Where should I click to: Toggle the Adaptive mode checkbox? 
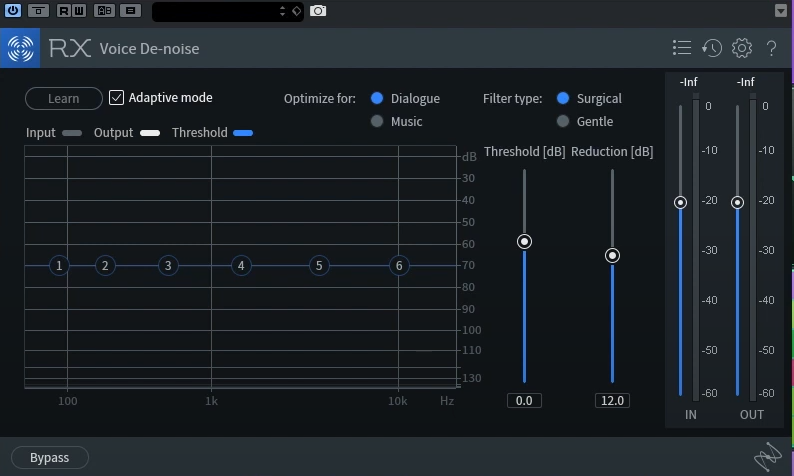point(116,98)
